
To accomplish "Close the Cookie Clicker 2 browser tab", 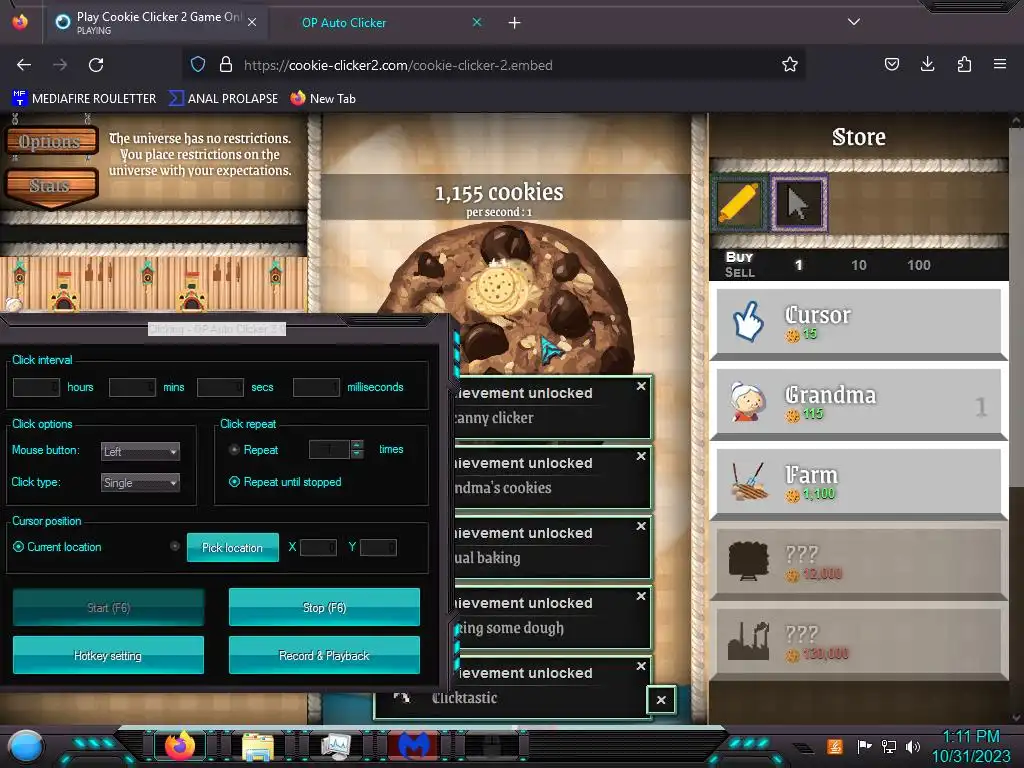I will click(x=252, y=22).
